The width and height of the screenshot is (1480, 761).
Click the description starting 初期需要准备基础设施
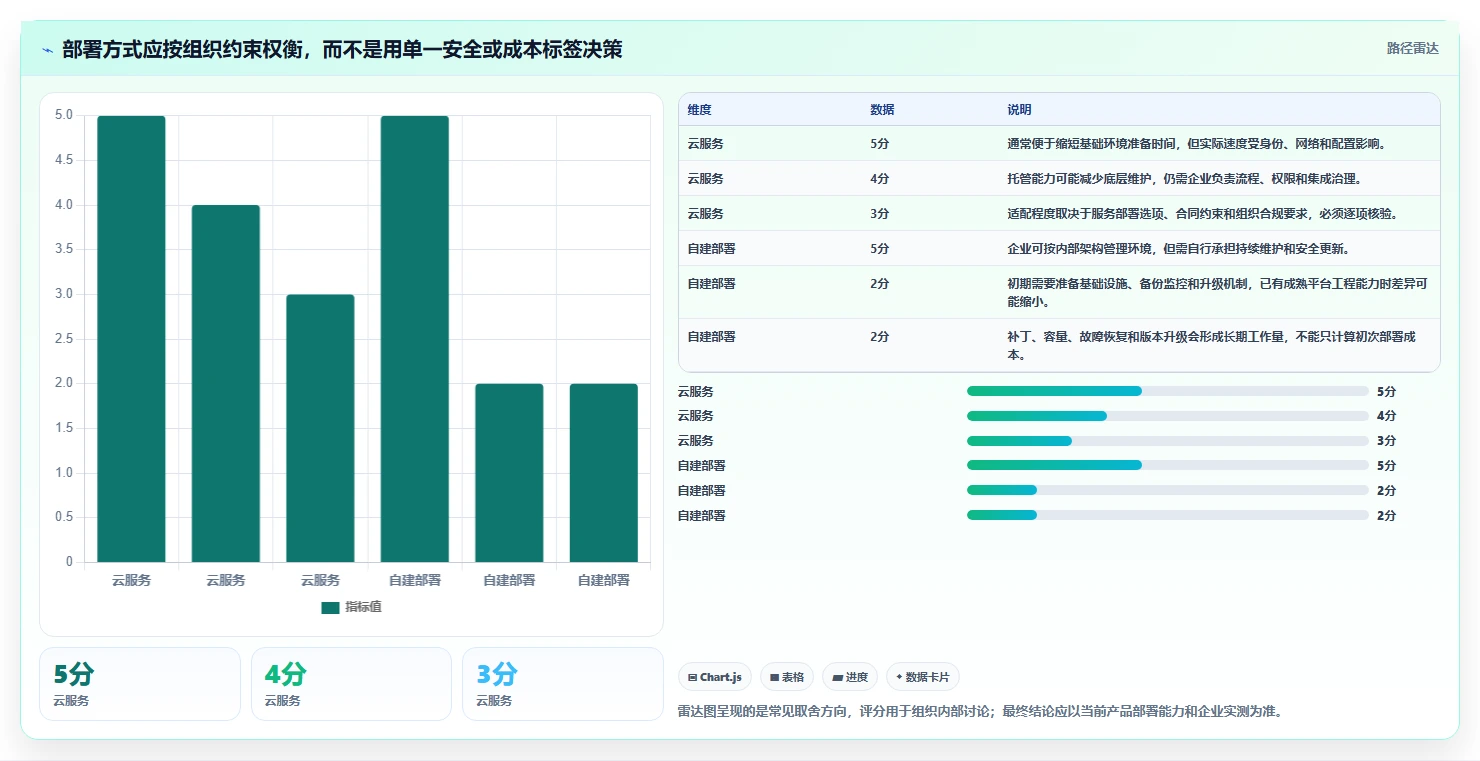point(1216,292)
